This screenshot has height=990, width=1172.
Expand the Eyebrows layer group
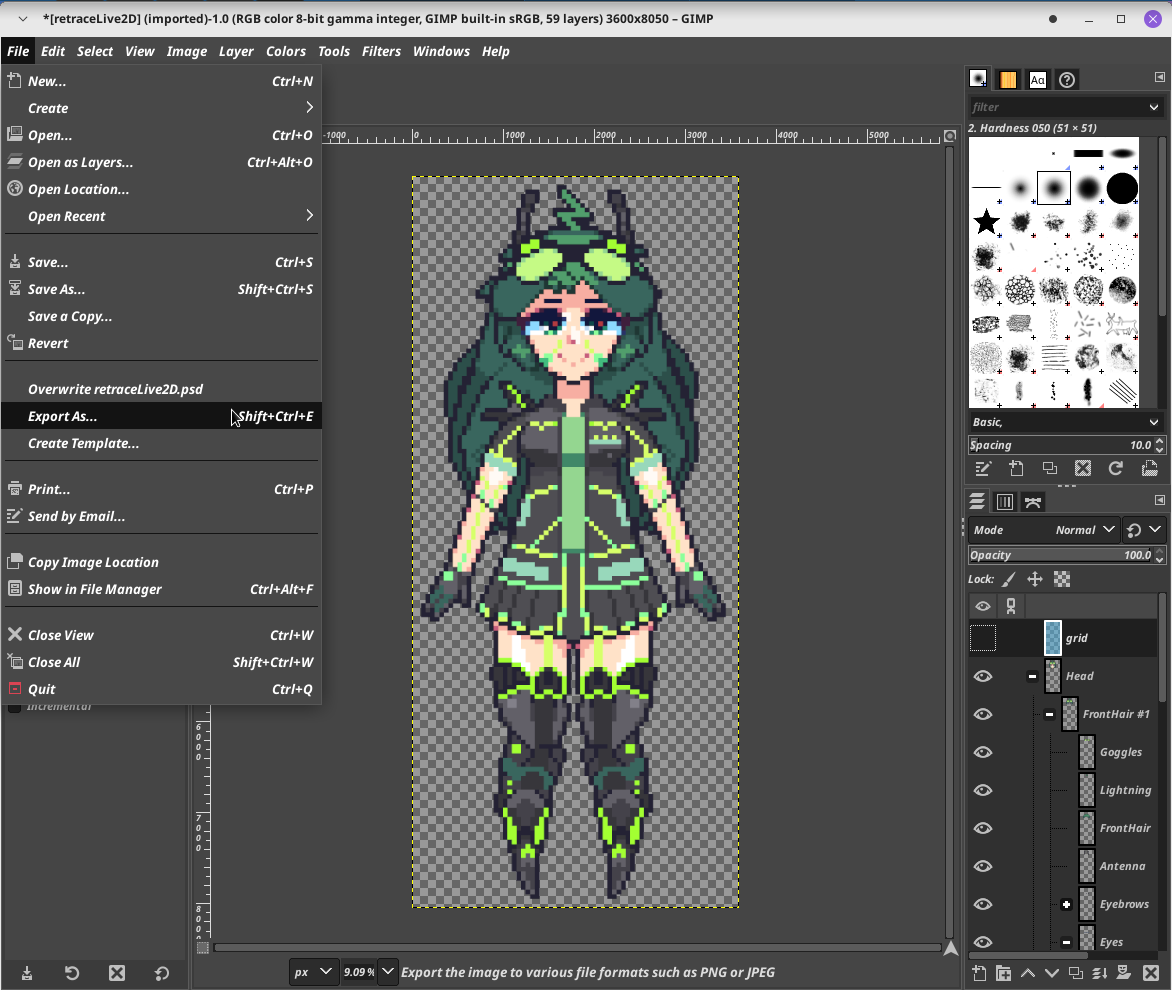pos(1066,904)
